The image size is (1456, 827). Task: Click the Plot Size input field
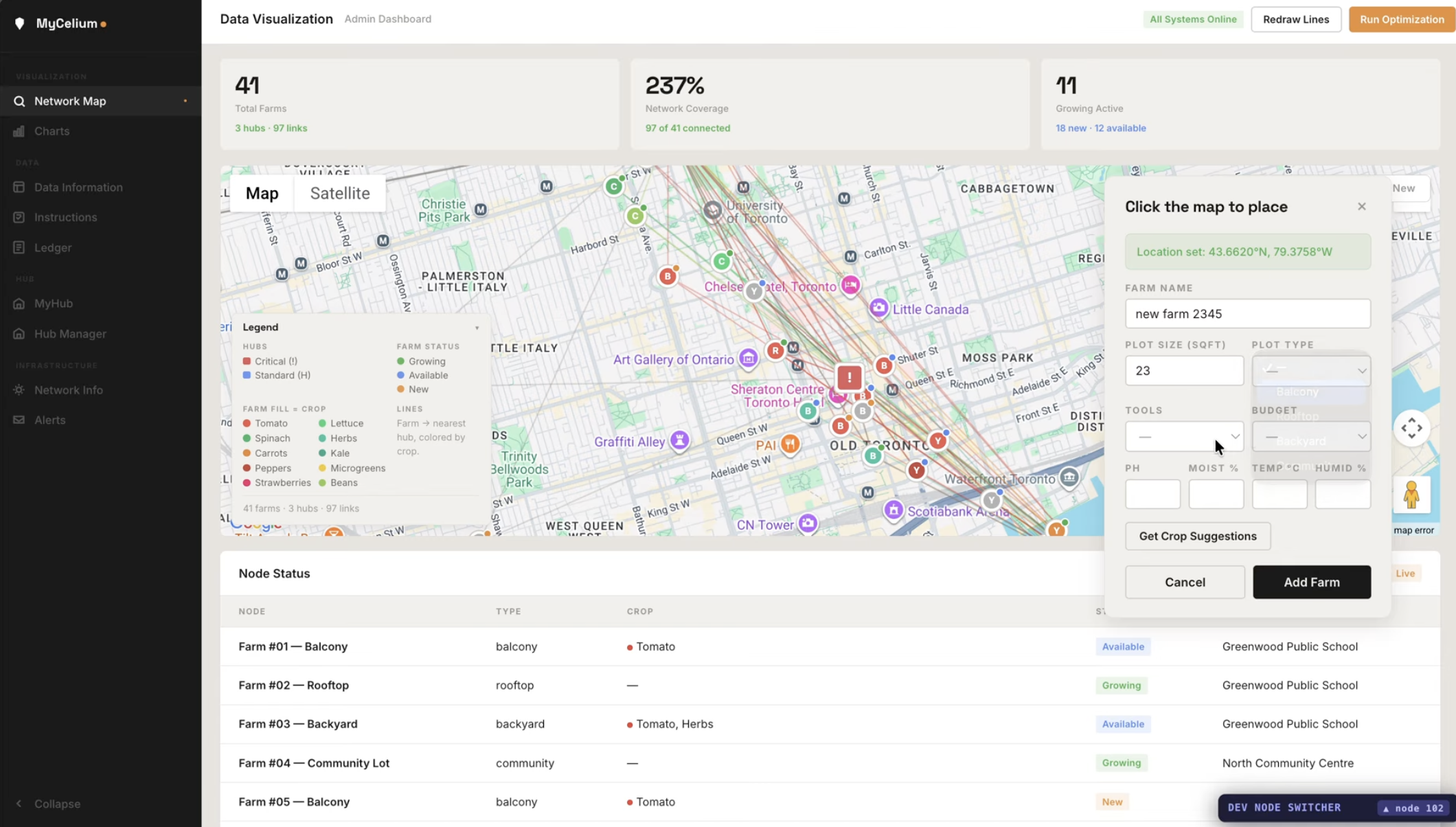pos(1184,371)
